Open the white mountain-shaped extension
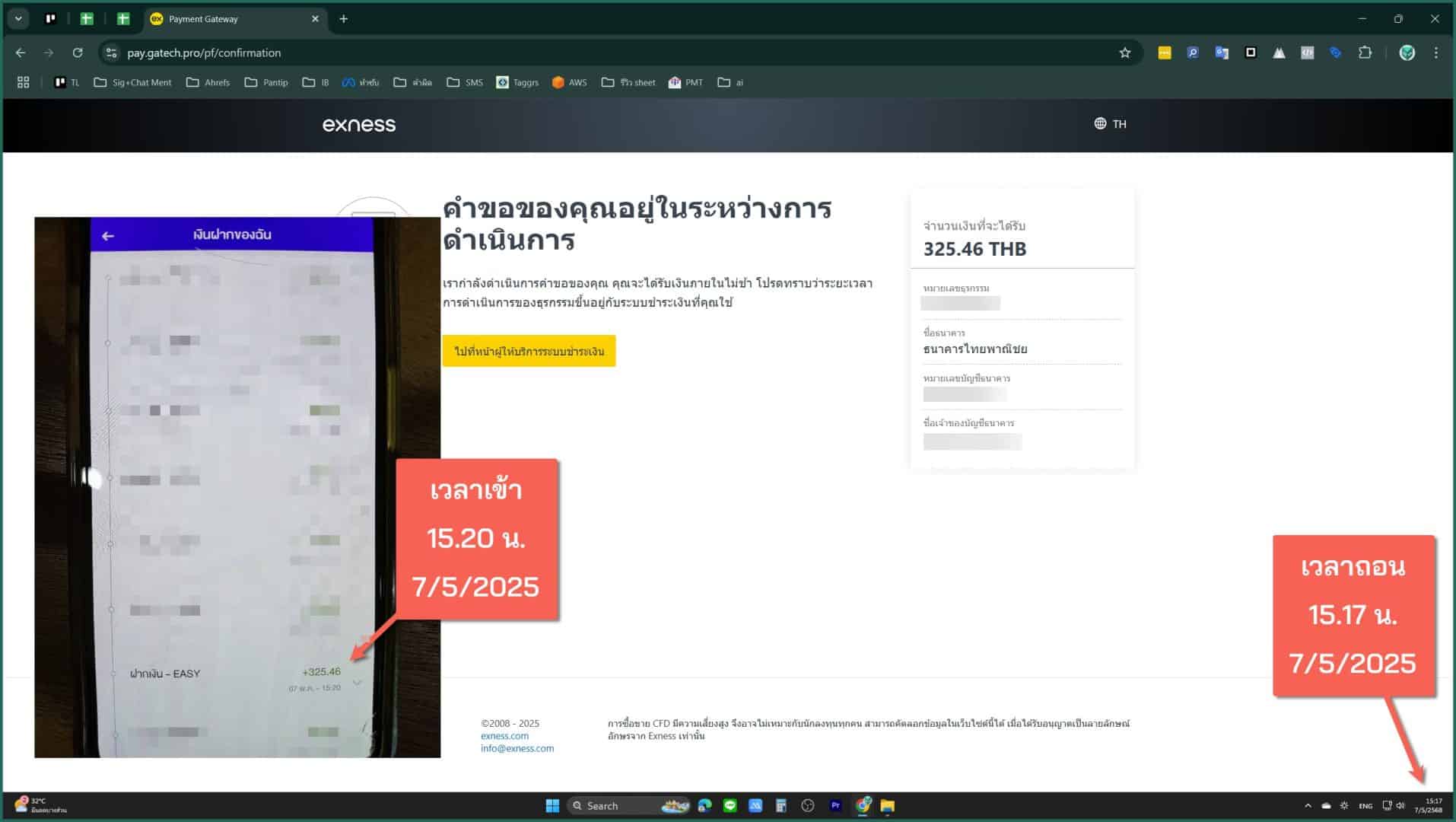1456x822 pixels. point(1279,53)
